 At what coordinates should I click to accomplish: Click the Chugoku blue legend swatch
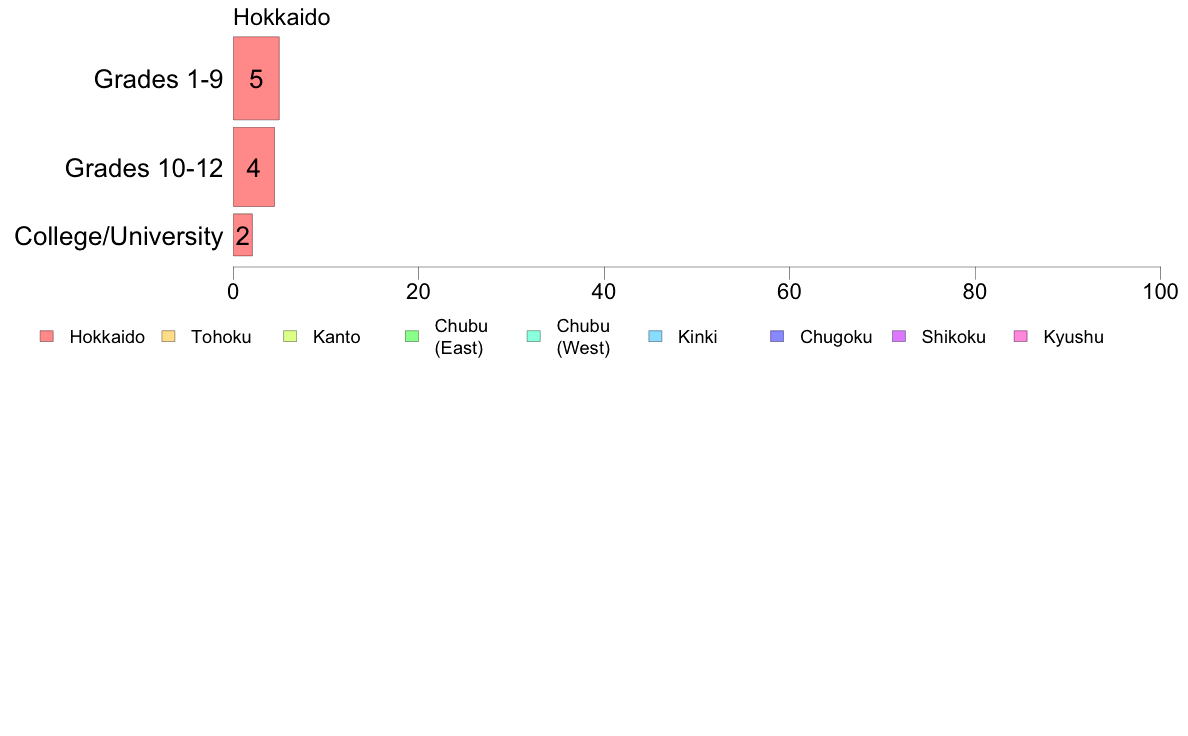(777, 337)
